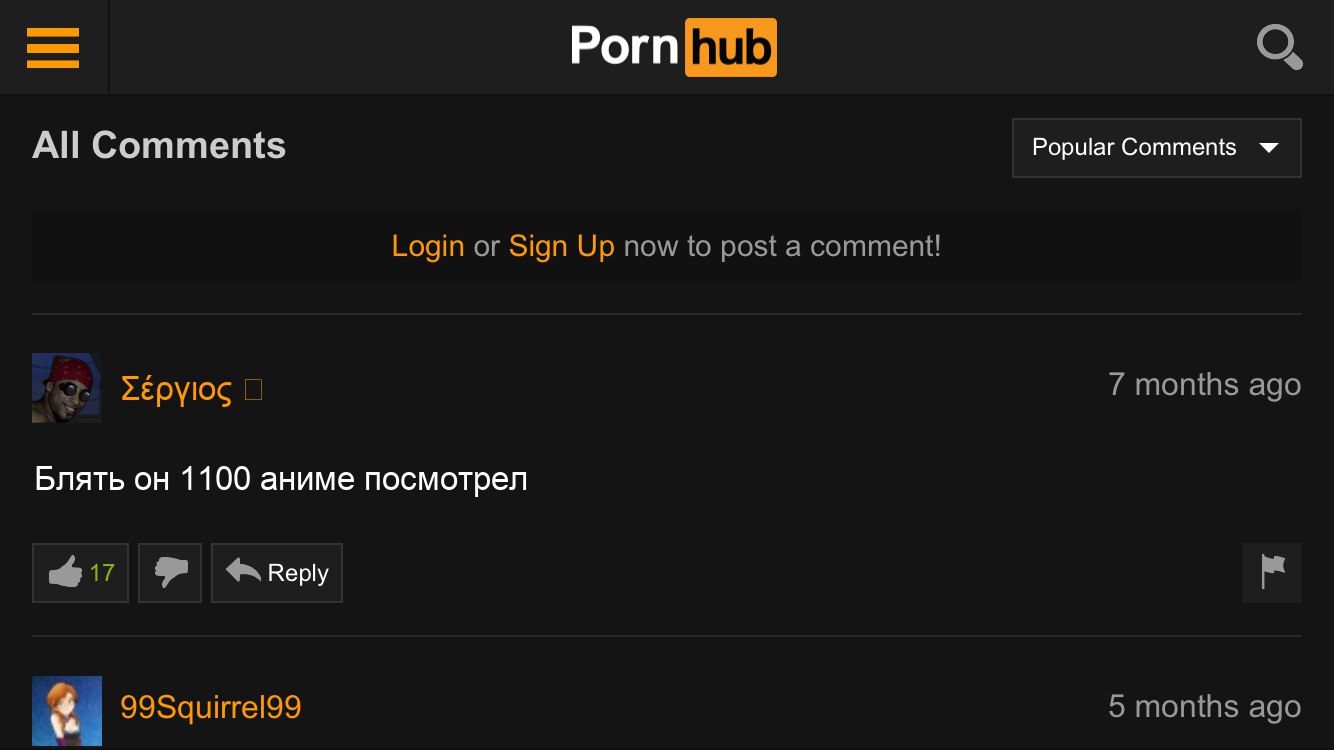Open 99Squirrel99's profile via username
Viewport: 1334px width, 750px height.
211,708
